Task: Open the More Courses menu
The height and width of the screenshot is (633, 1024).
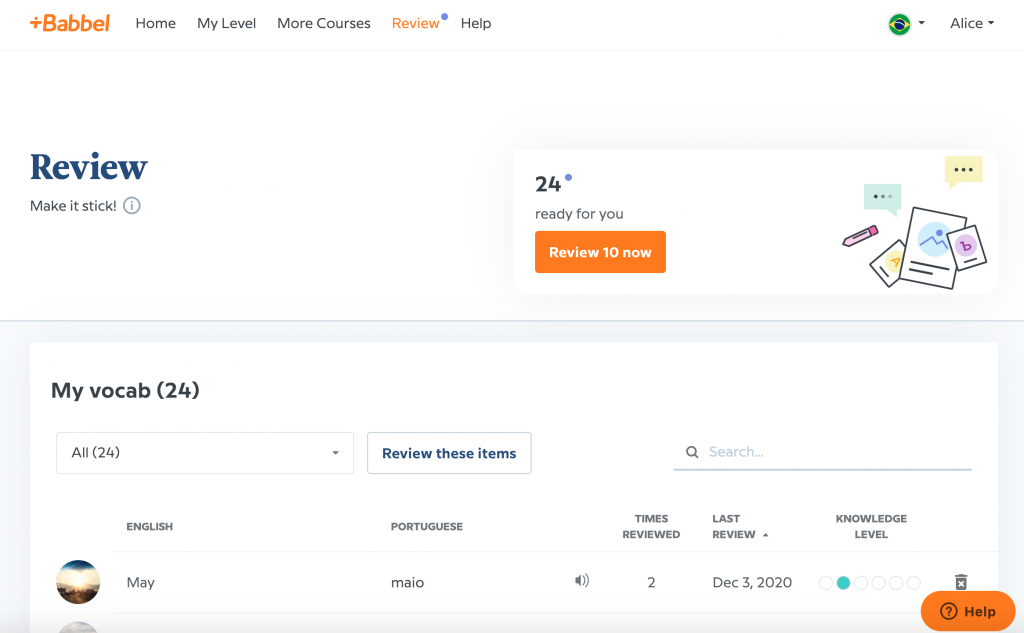Action: pos(323,23)
